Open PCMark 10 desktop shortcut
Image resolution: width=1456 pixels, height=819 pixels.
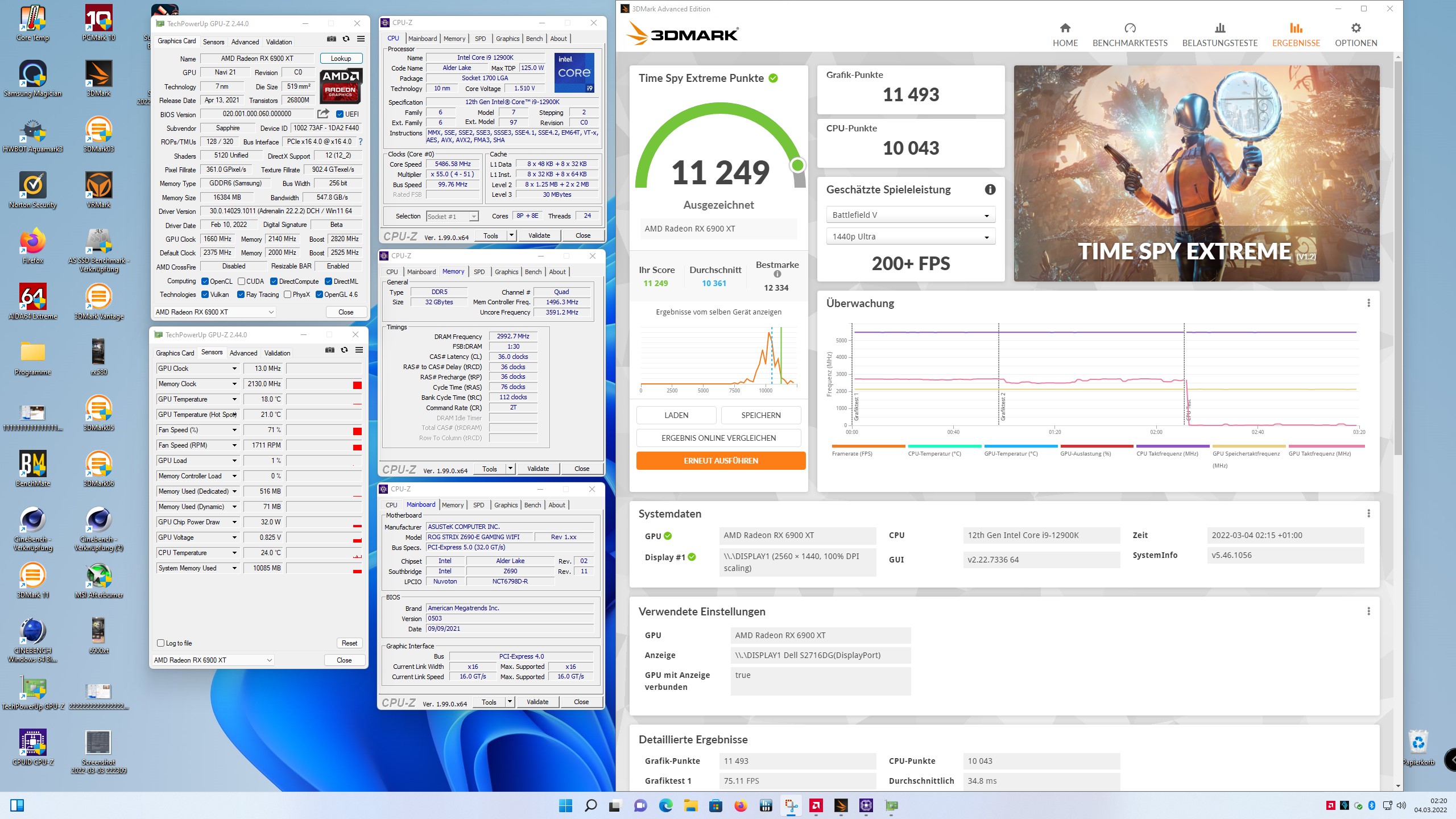(98, 24)
